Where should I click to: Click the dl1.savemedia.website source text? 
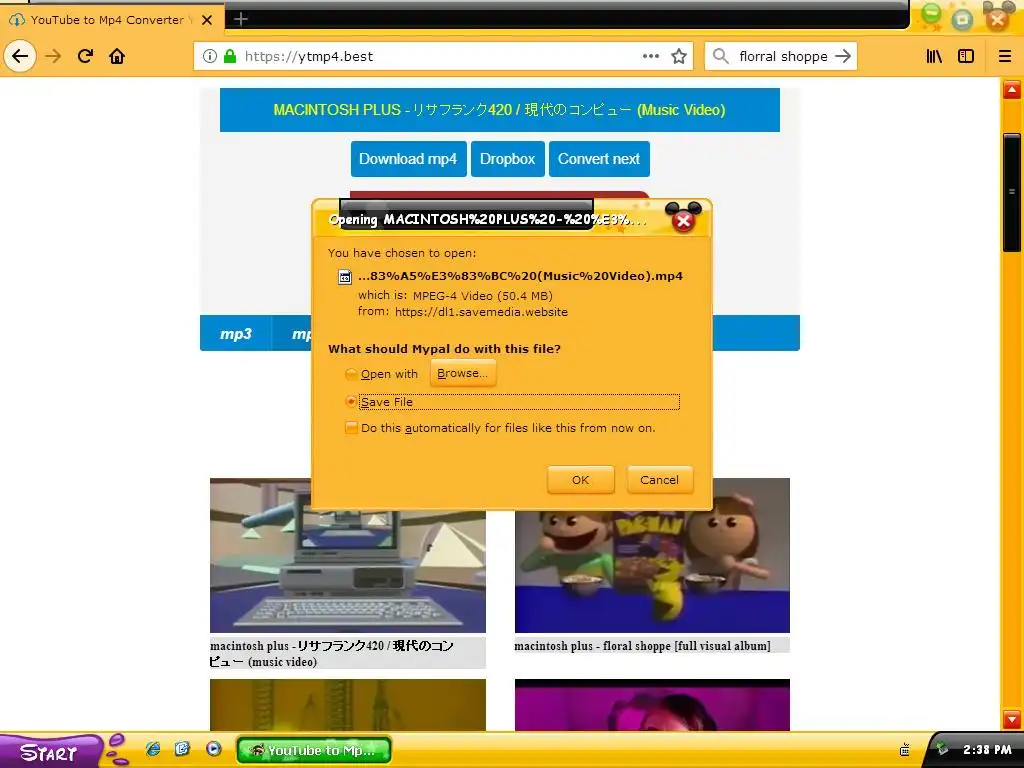(481, 312)
